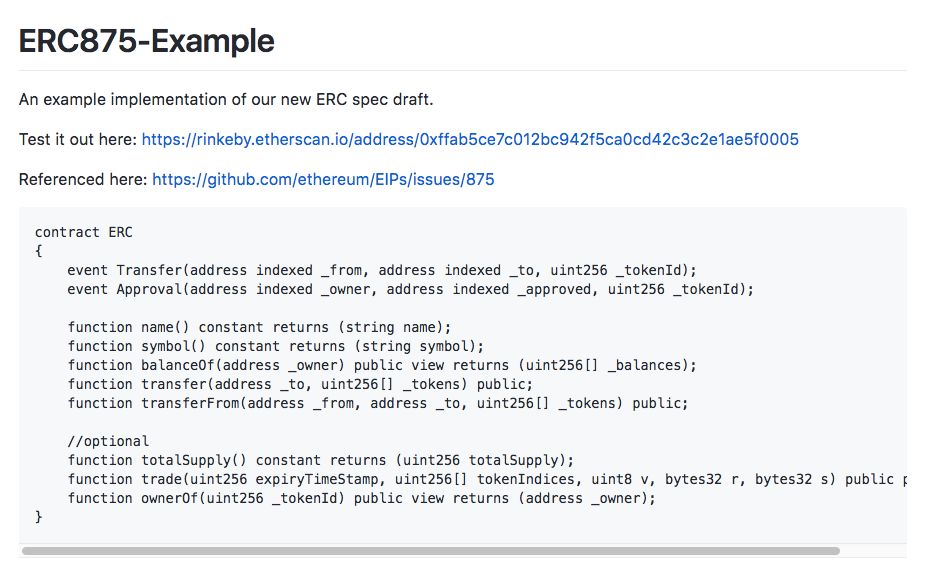Screen dimensions: 940x580
Task: Click the 'function totalSupply()' code line
Action: click(x=321, y=460)
